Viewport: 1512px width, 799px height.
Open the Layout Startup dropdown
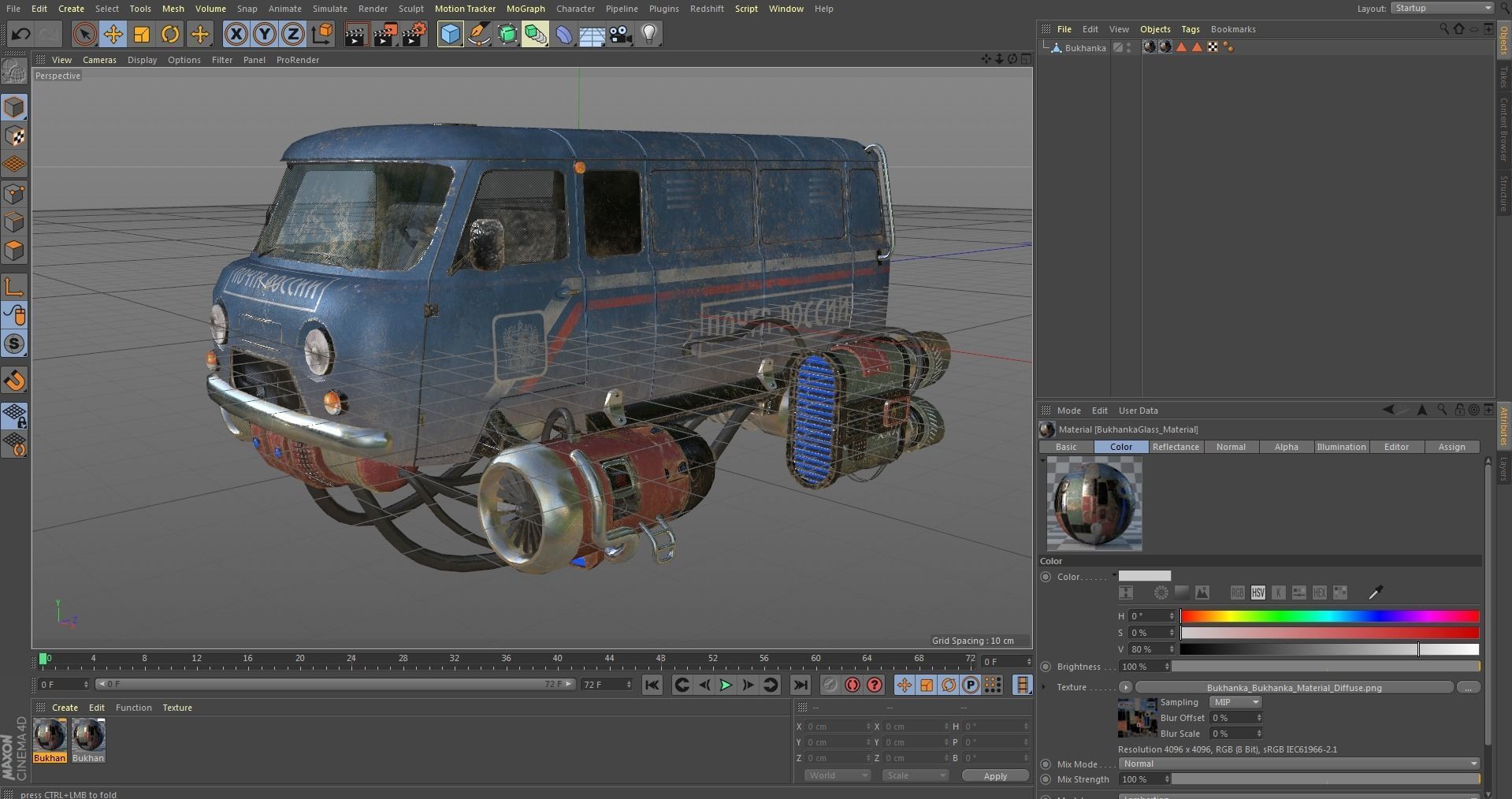click(1442, 8)
